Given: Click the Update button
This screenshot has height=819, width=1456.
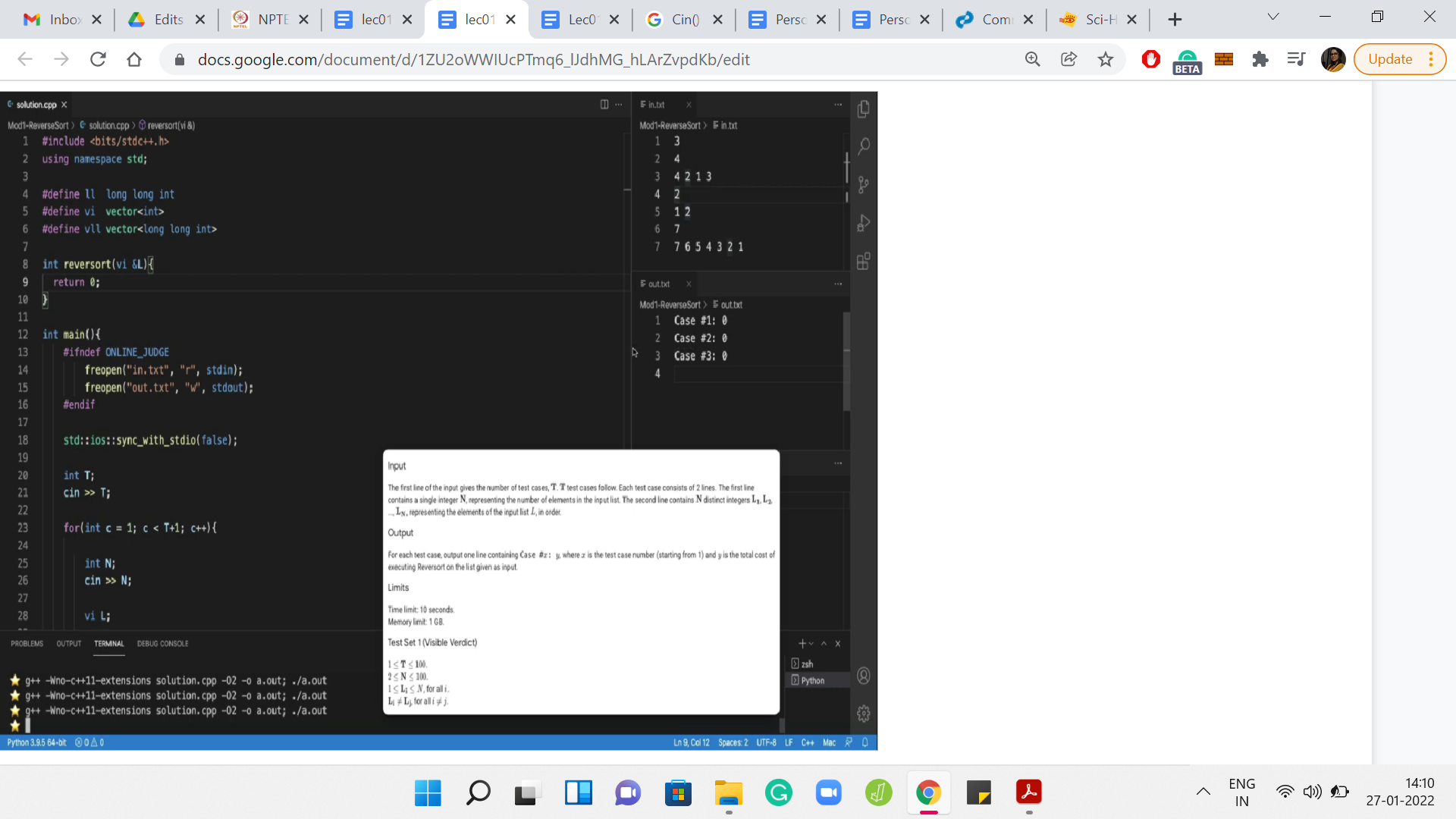Looking at the screenshot, I should (1389, 59).
